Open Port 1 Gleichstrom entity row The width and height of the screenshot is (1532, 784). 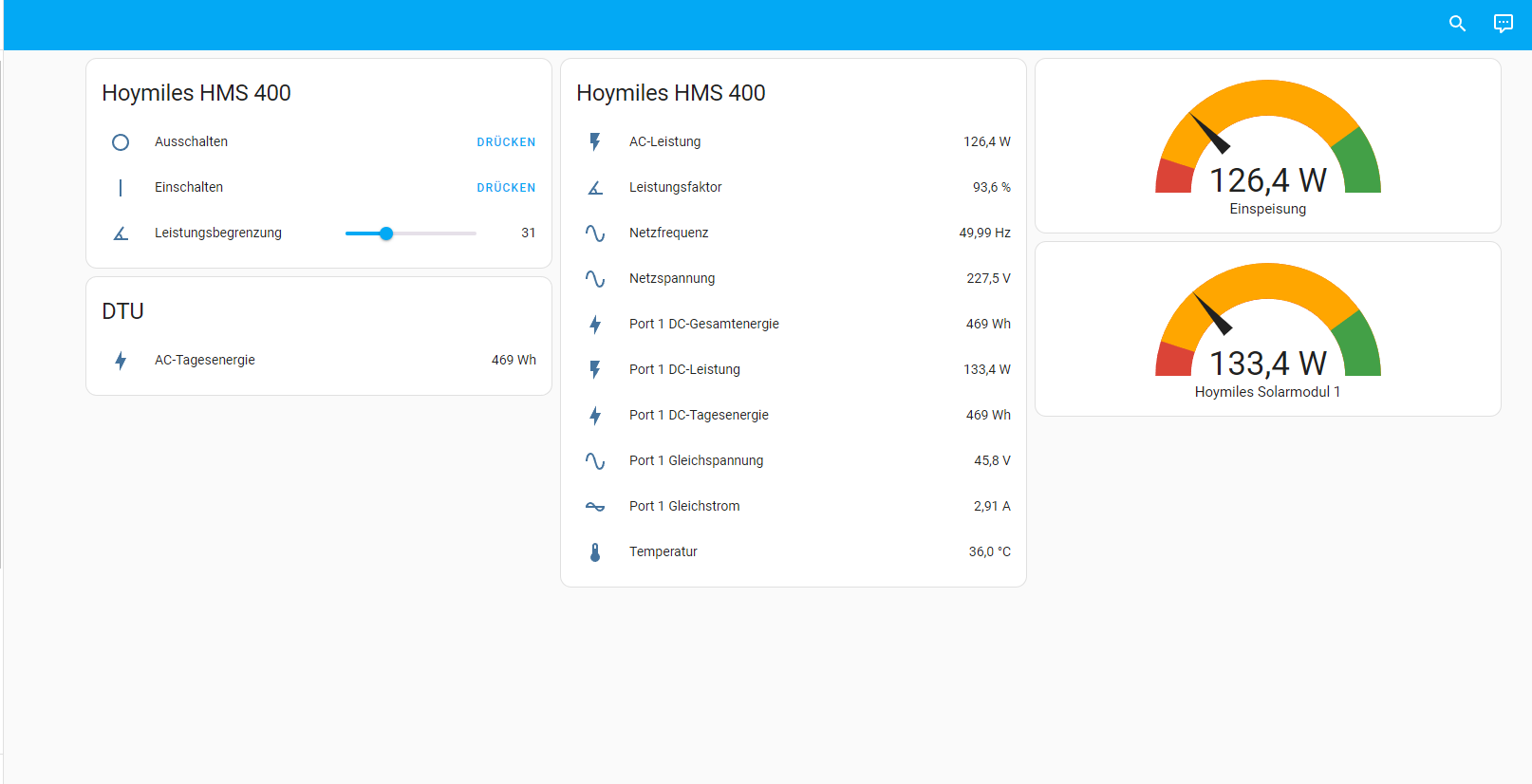click(794, 507)
